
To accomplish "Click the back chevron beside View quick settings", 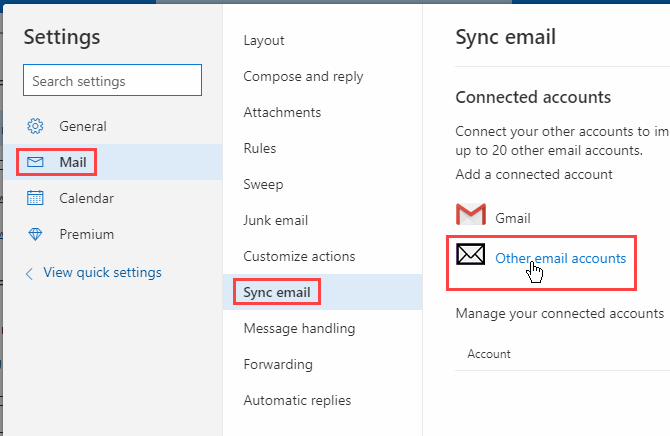I will click(x=29, y=274).
